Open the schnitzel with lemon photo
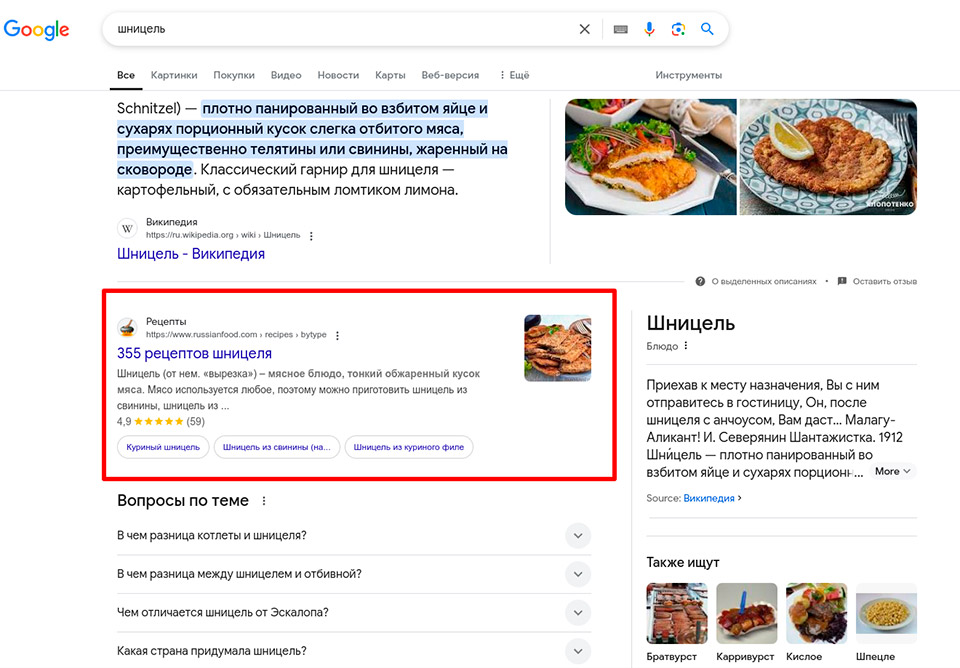Viewport: 960px width, 668px height. point(828,157)
